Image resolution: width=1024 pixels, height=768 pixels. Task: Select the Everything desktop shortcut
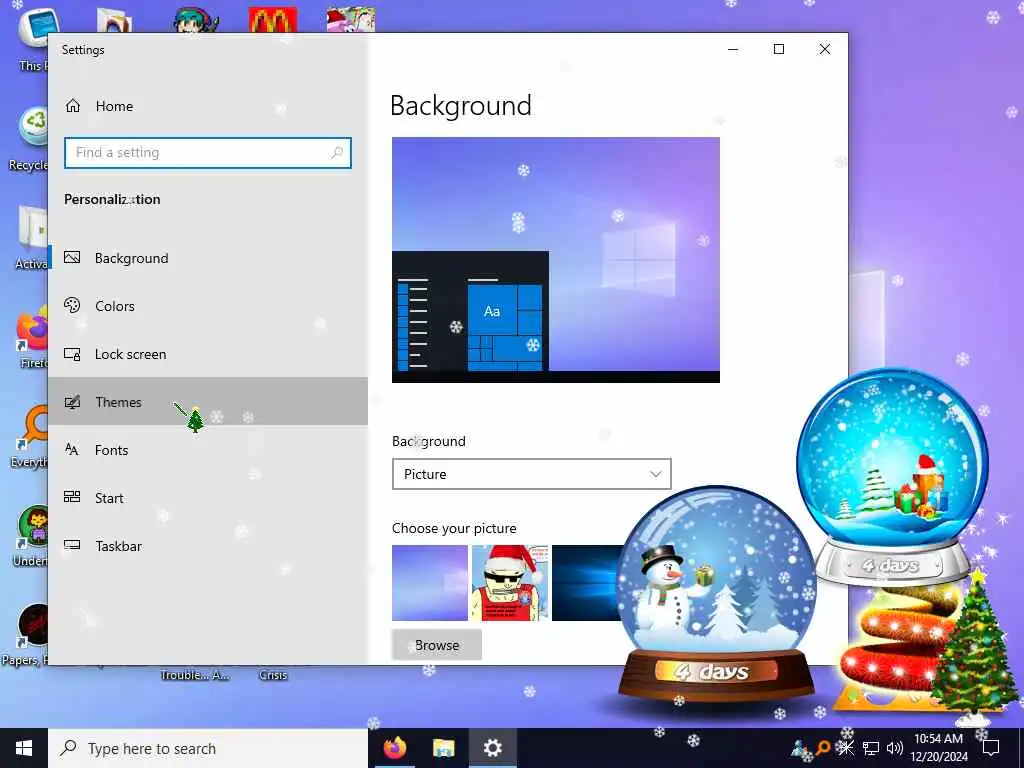[29, 436]
